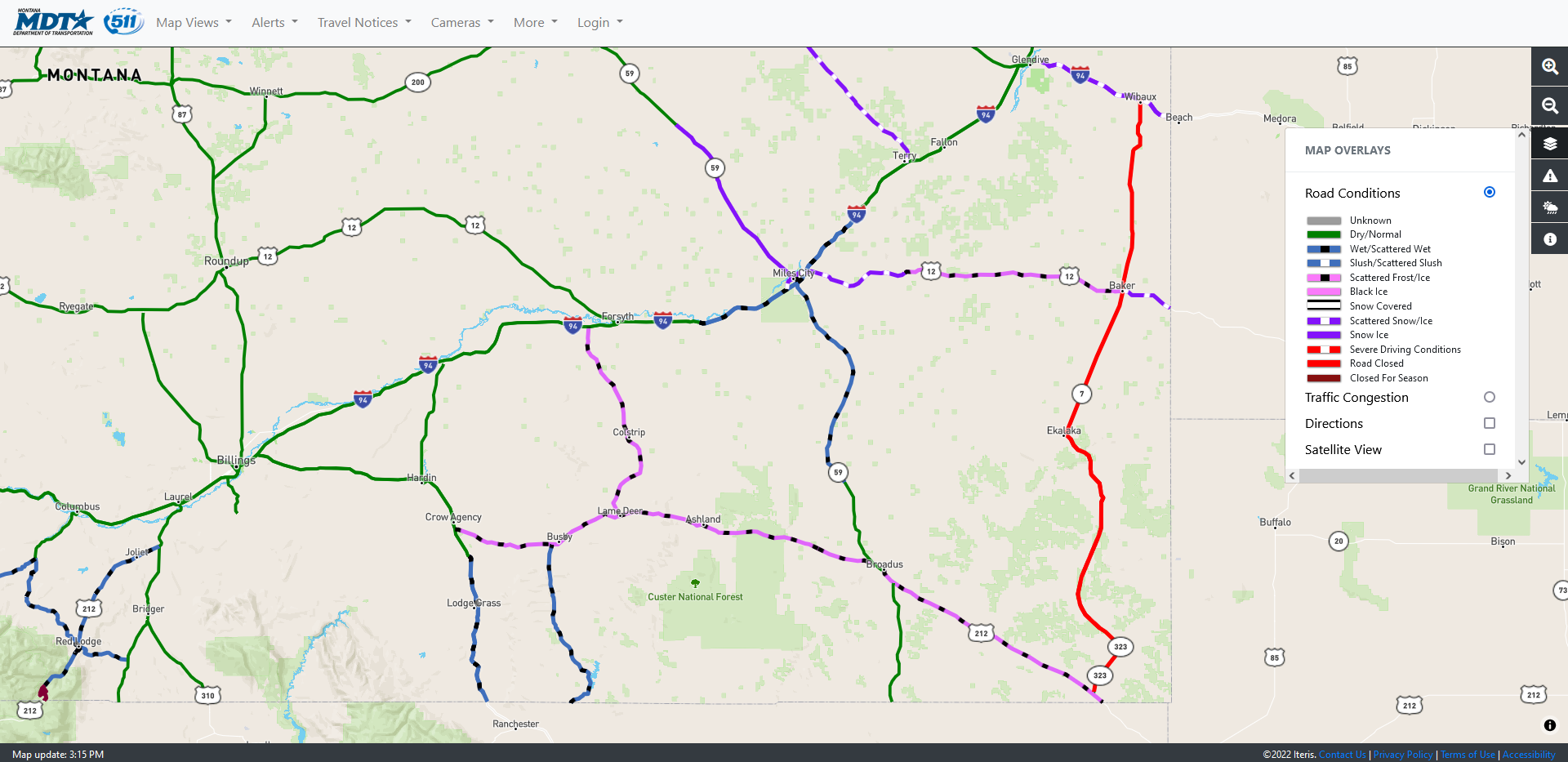Select the Traffic Congestion radio button
Screen dimensions: 1568x762
(1489, 397)
